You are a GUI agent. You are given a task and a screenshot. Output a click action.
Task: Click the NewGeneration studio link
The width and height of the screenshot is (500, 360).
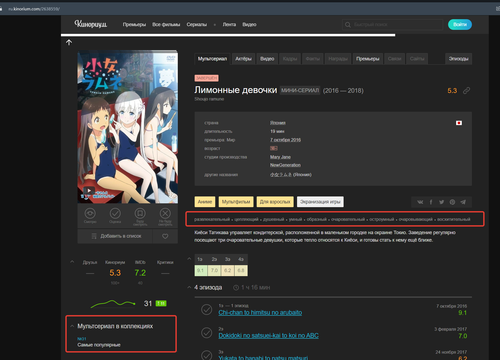coord(285,165)
